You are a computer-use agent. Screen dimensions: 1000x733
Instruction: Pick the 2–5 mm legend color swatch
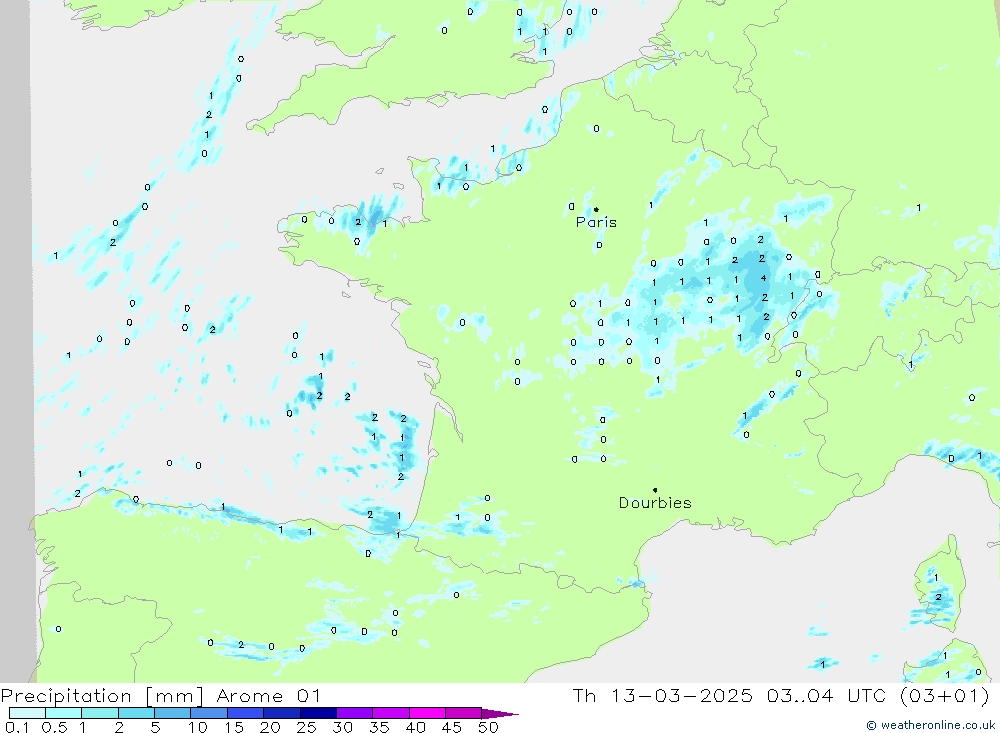pyautogui.click(x=136, y=713)
